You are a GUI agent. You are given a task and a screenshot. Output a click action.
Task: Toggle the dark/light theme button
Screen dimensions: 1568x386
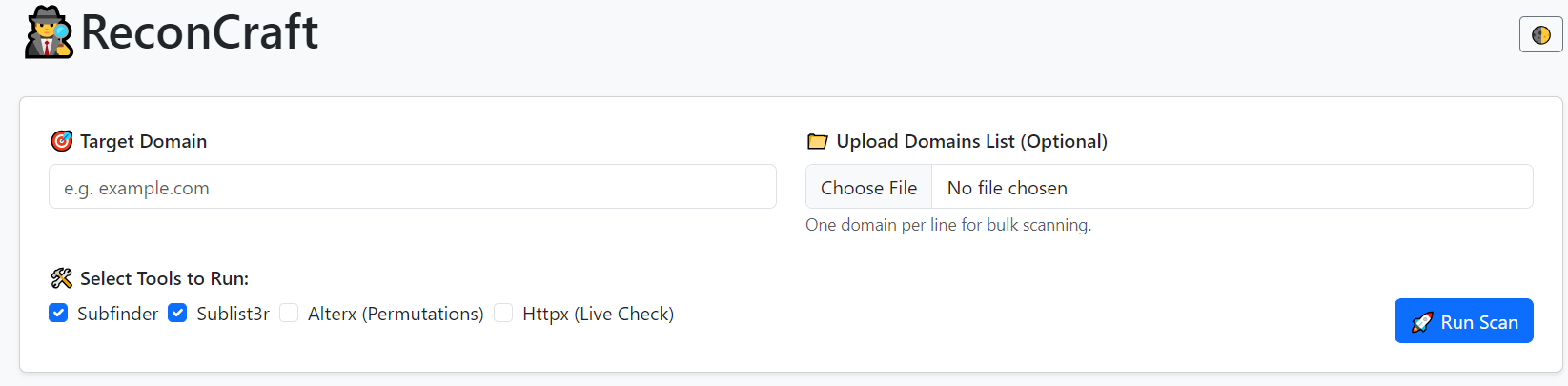click(1540, 35)
